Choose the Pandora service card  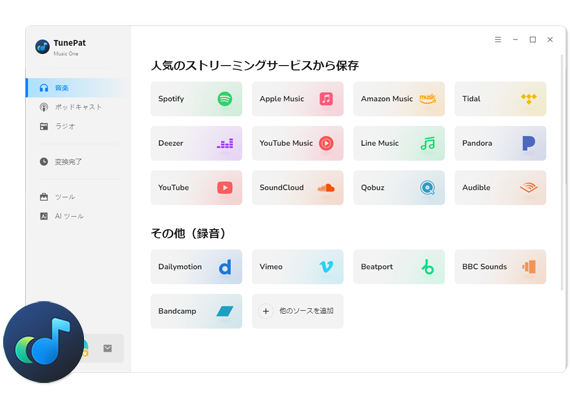[500, 143]
